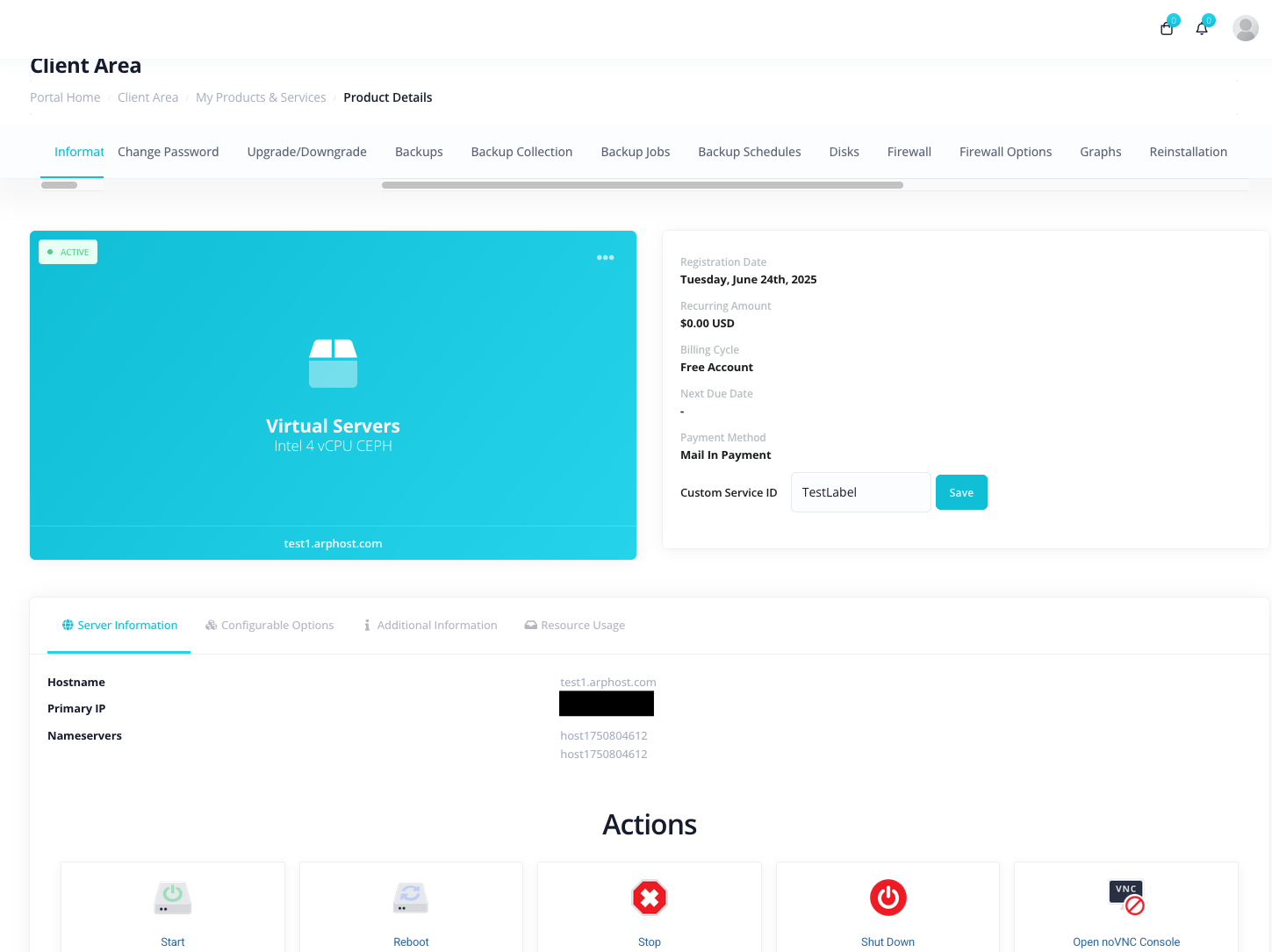Go to Backup Schedules tab

749,152
